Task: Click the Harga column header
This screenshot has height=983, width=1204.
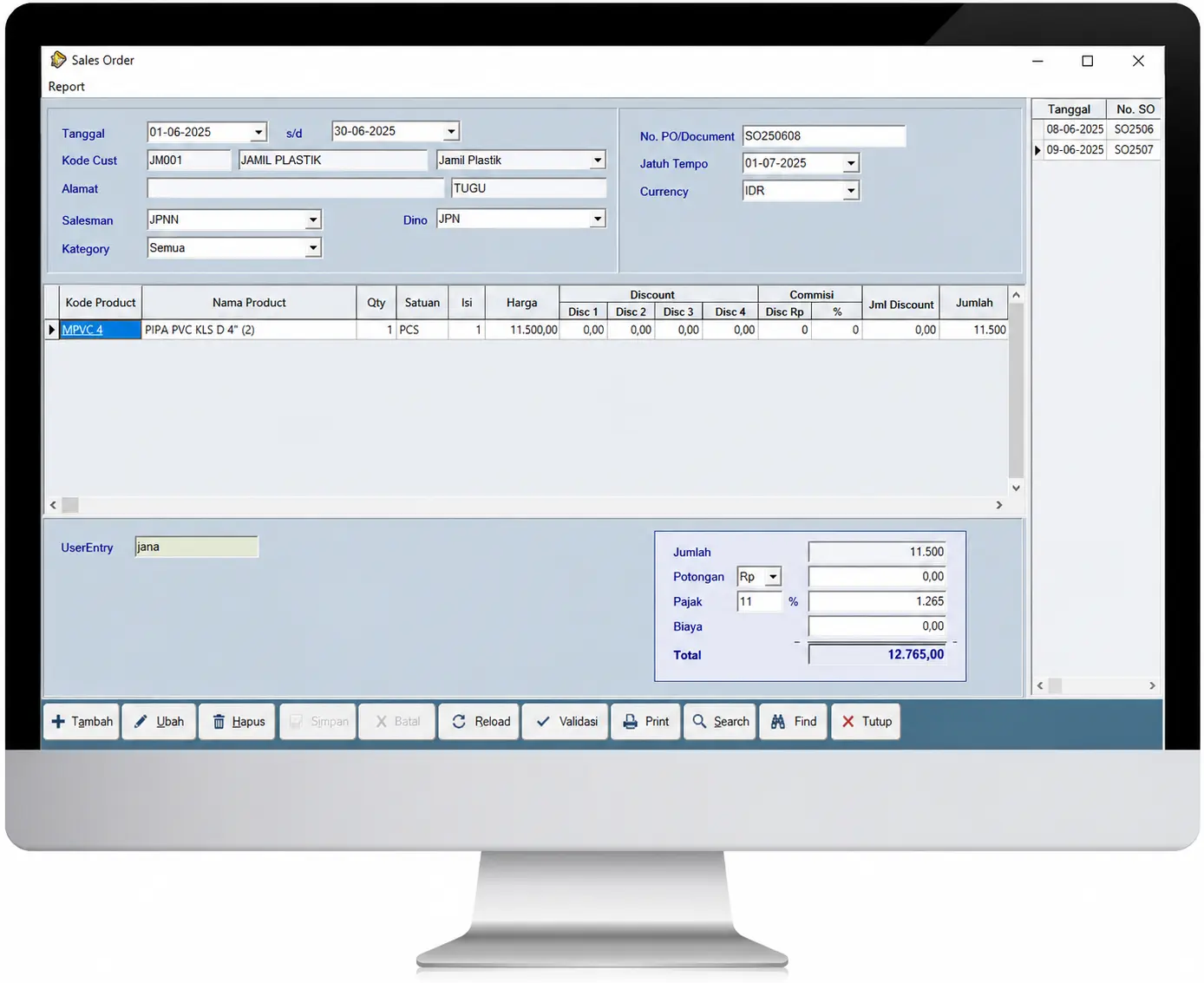Action: pos(522,303)
